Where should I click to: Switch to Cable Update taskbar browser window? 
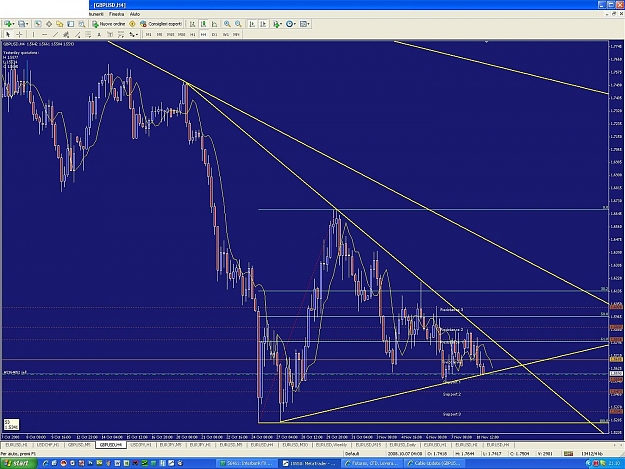coord(434,463)
